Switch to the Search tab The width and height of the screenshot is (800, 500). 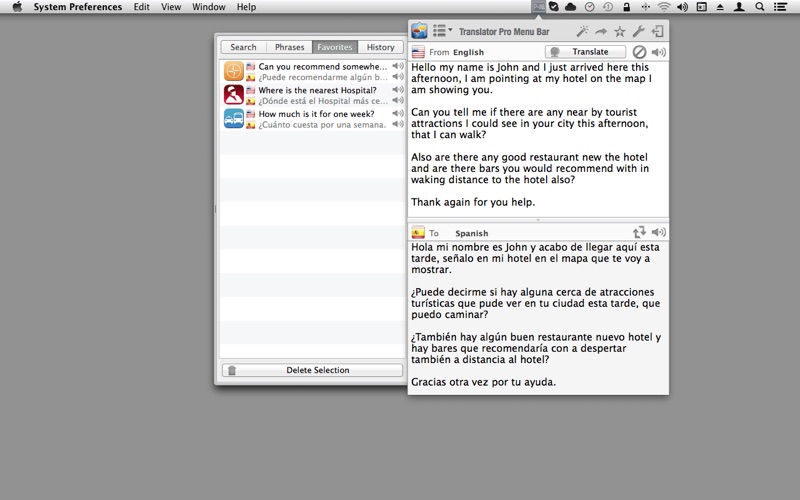[x=243, y=47]
